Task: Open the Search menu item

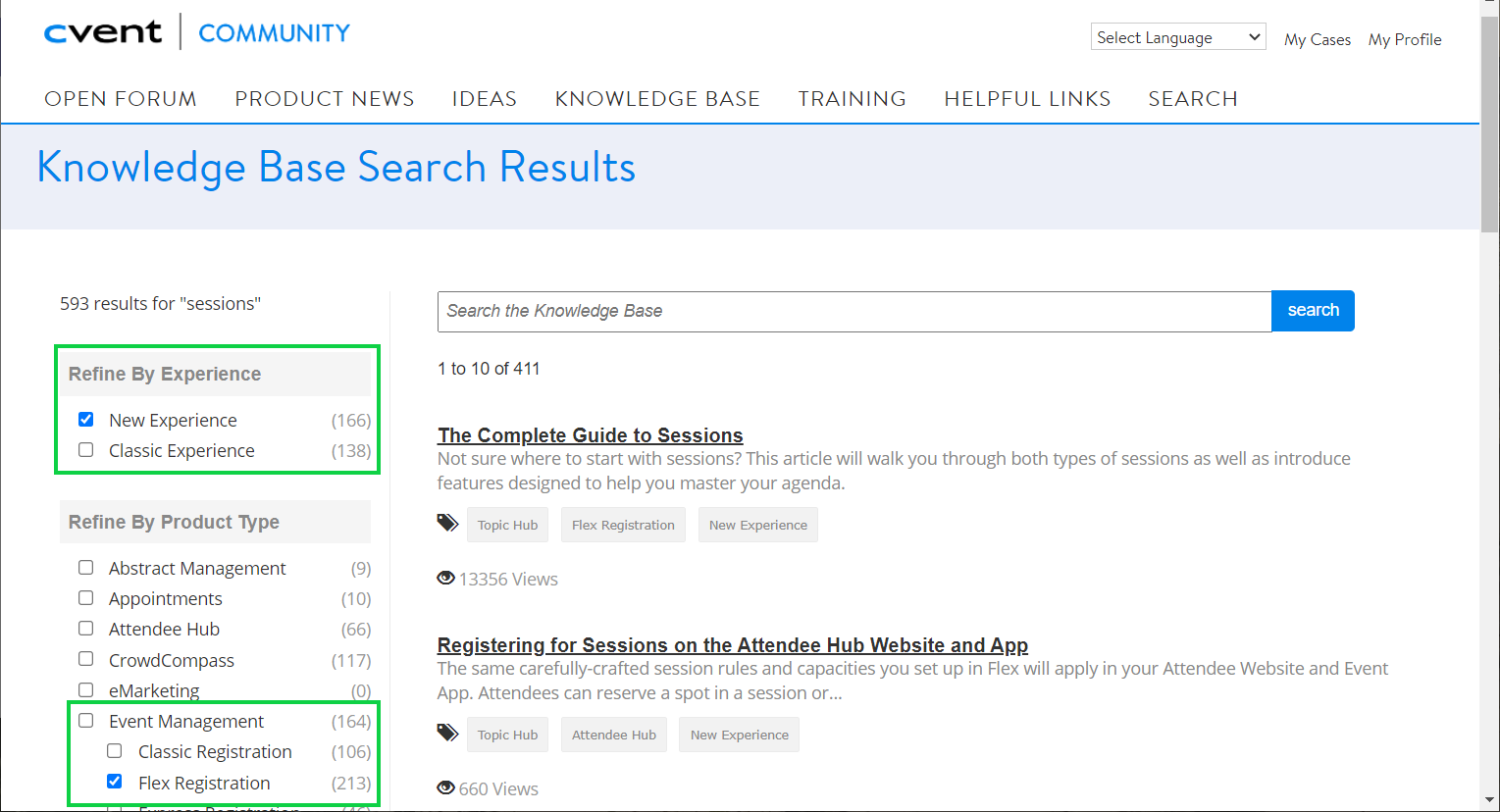Action: (x=1193, y=99)
